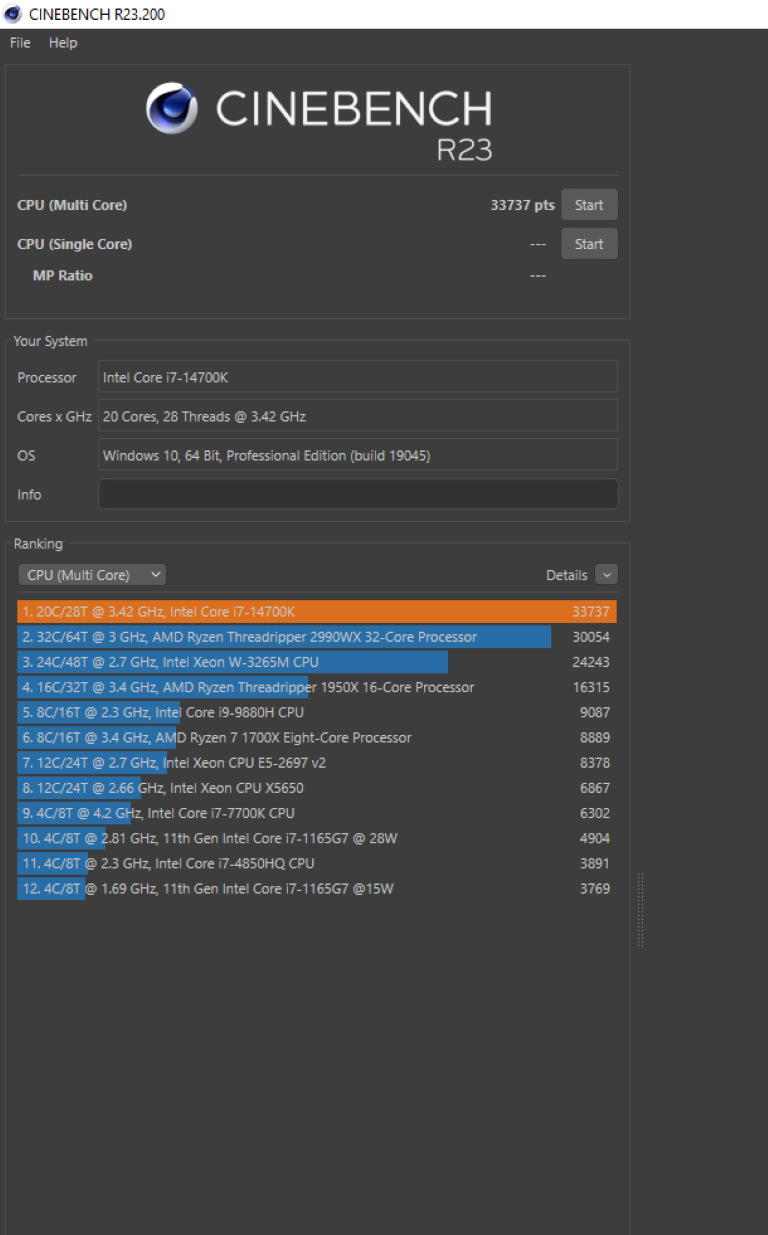Screen dimensions: 768x1235
Task: Click the Cinebench logo sphere icon
Action: pyautogui.click(x=172, y=108)
